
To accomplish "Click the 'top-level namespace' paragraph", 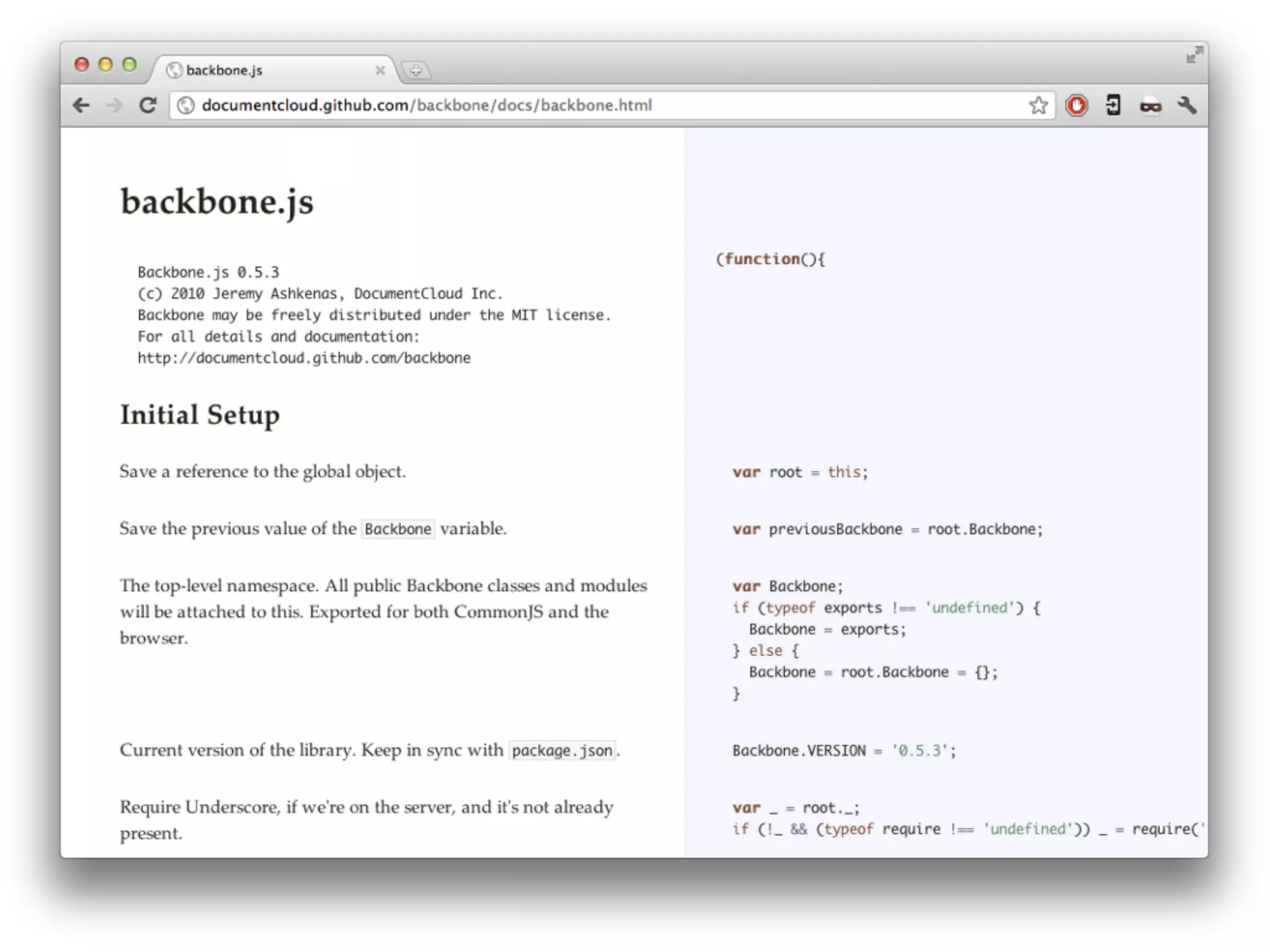I will 384,612.
